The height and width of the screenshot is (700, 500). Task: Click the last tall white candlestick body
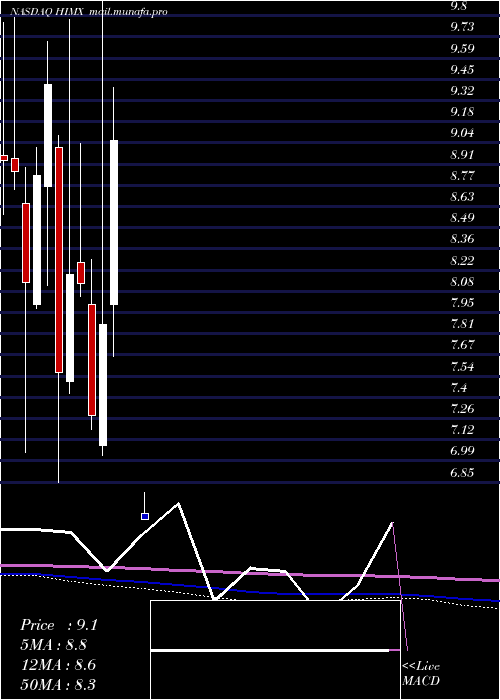click(114, 222)
